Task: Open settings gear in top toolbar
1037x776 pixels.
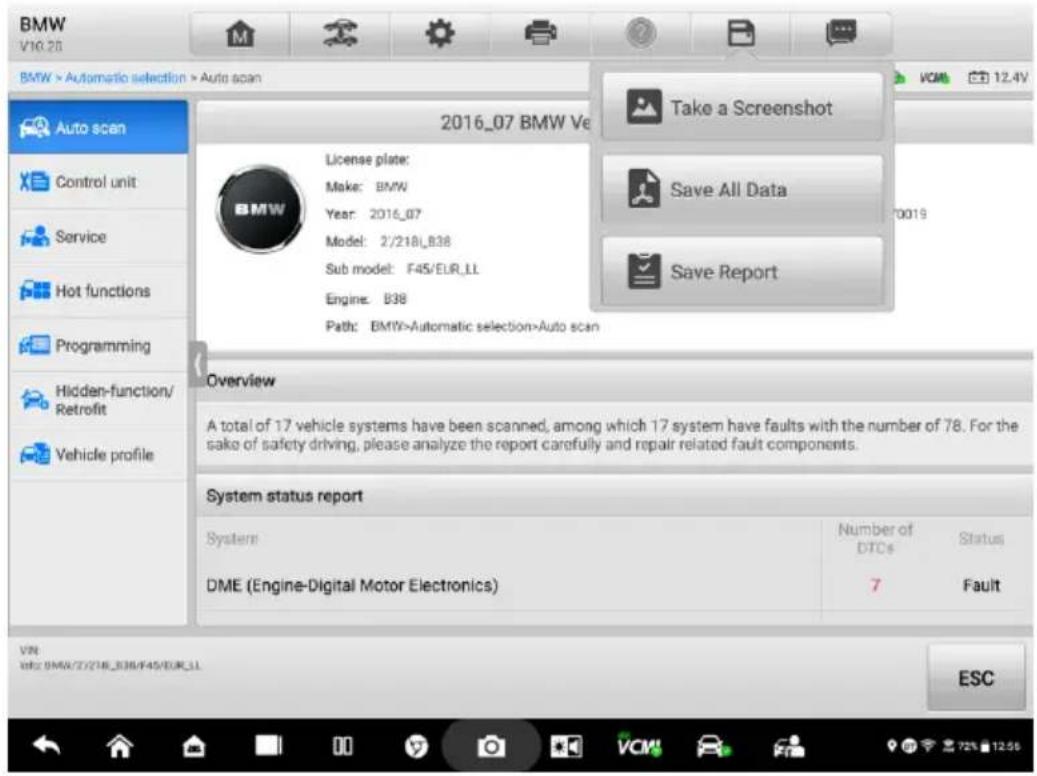Action: click(x=440, y=32)
